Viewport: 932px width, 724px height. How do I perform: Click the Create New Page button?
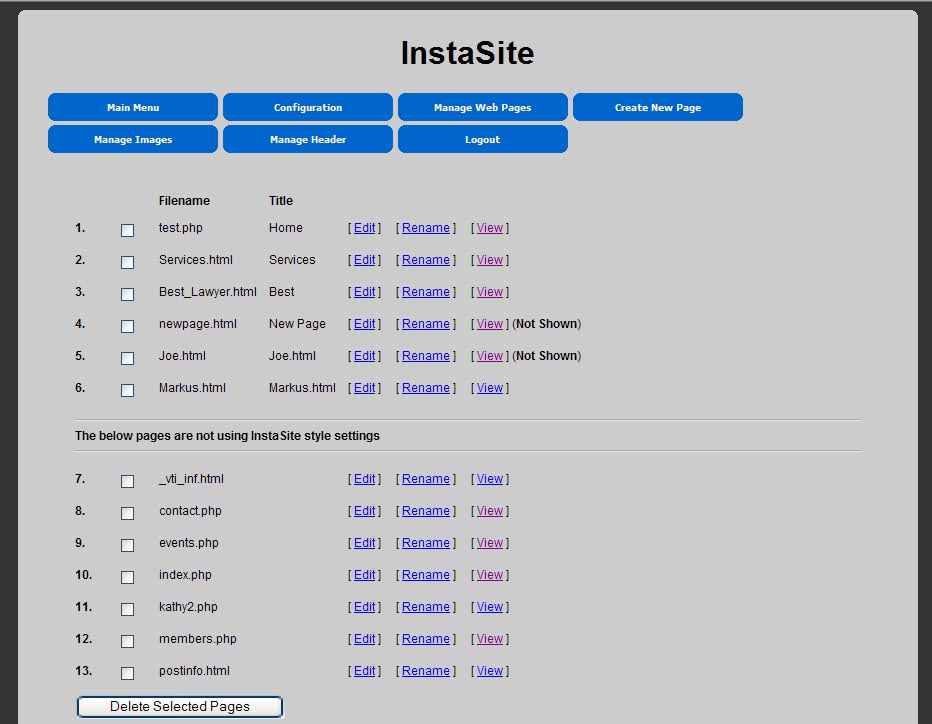pyautogui.click(x=657, y=107)
